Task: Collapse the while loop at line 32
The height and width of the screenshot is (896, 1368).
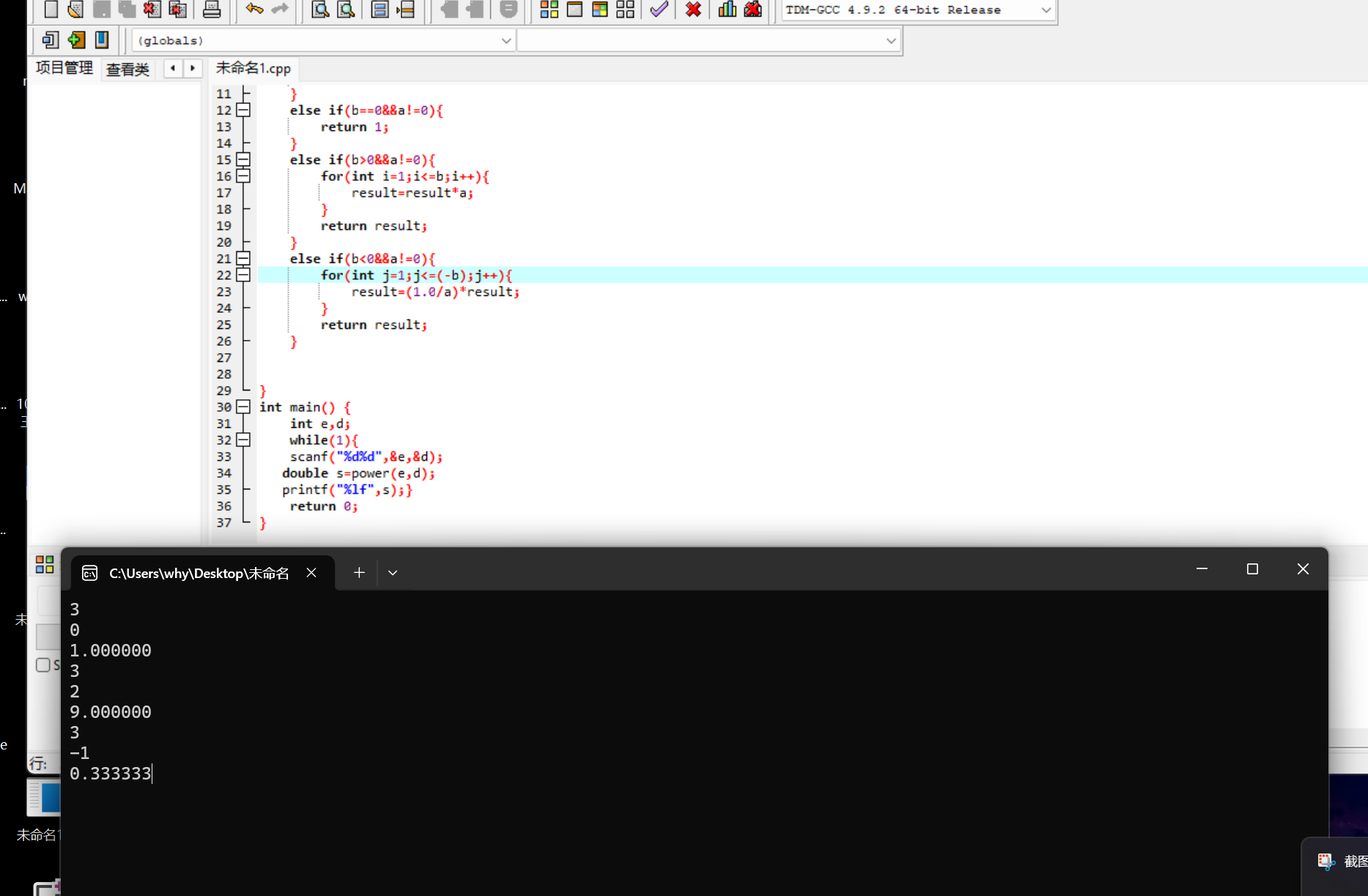Action: pyautogui.click(x=243, y=440)
